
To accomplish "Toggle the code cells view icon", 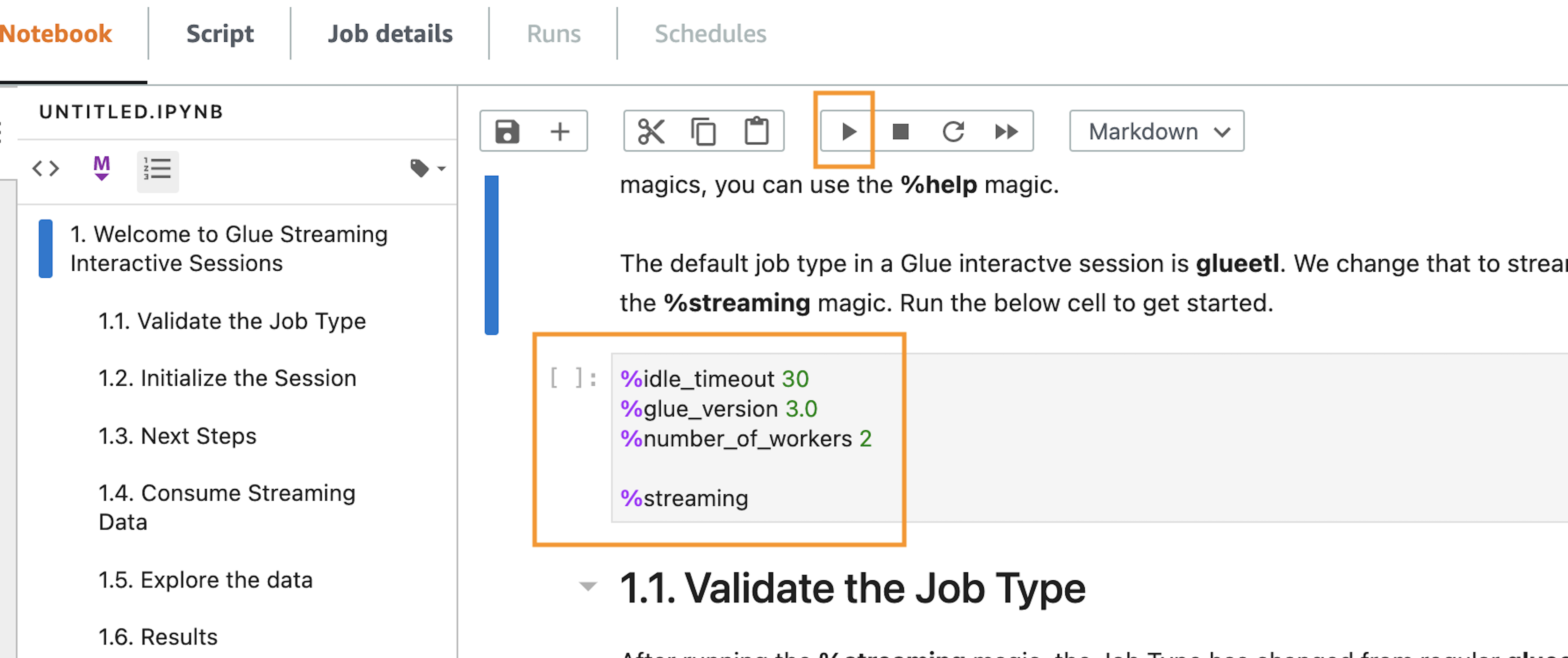I will 46,168.
